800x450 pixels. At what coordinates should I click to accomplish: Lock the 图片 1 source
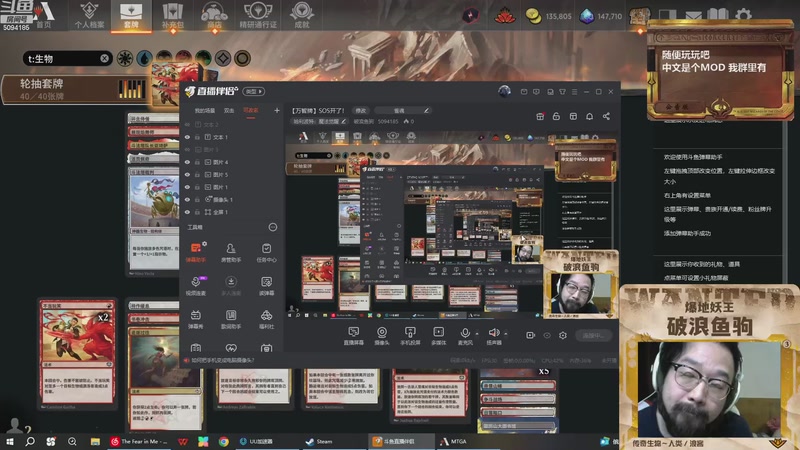click(x=197, y=187)
